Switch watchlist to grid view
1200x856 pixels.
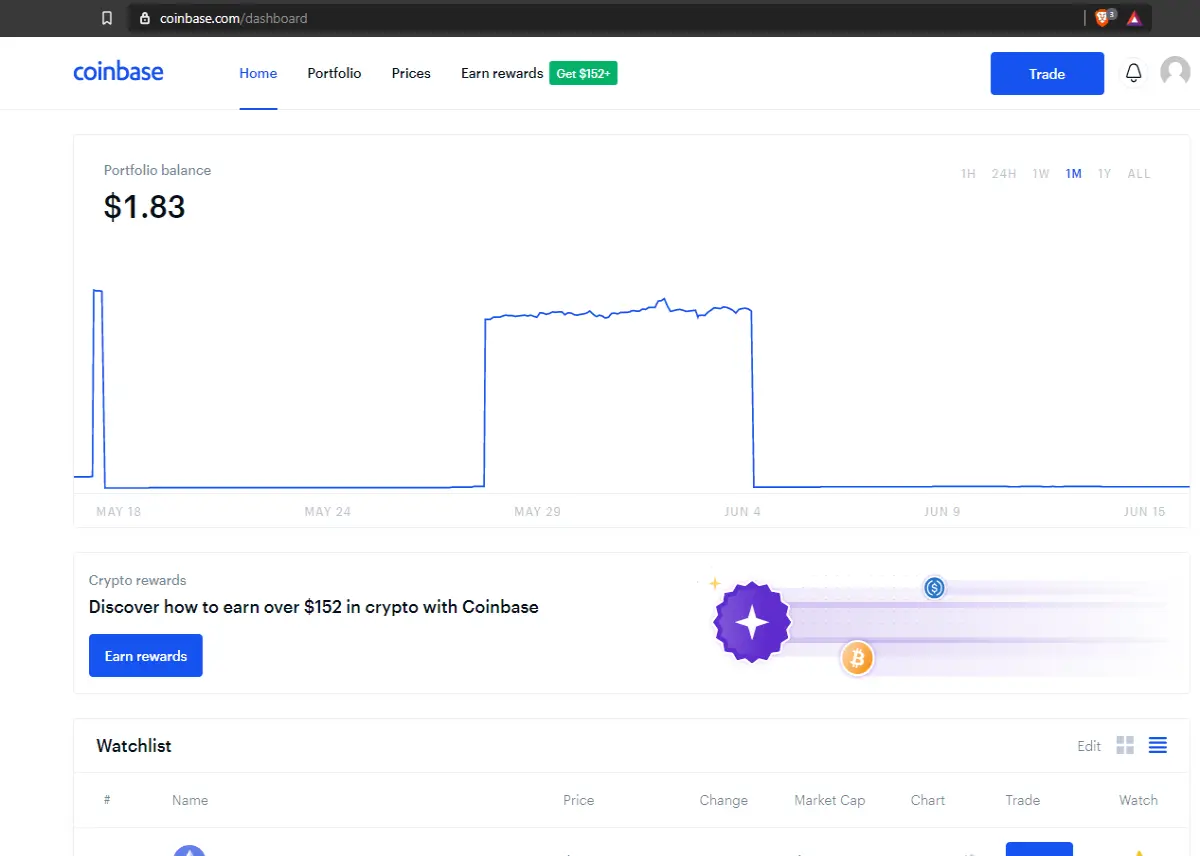click(1125, 745)
